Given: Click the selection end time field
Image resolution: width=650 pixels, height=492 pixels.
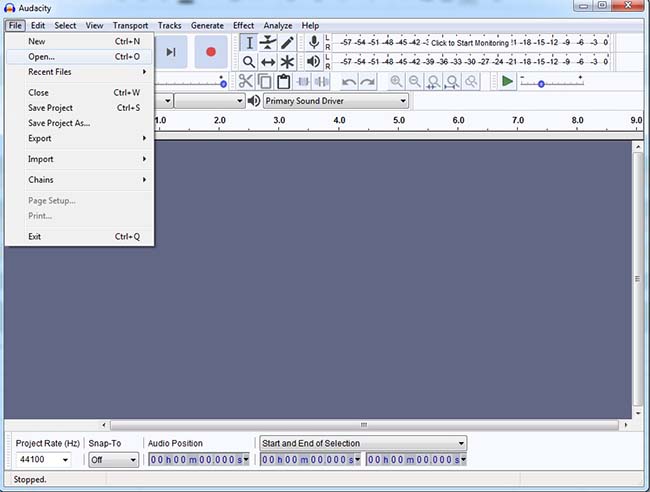Looking at the screenshot, I should tap(413, 459).
